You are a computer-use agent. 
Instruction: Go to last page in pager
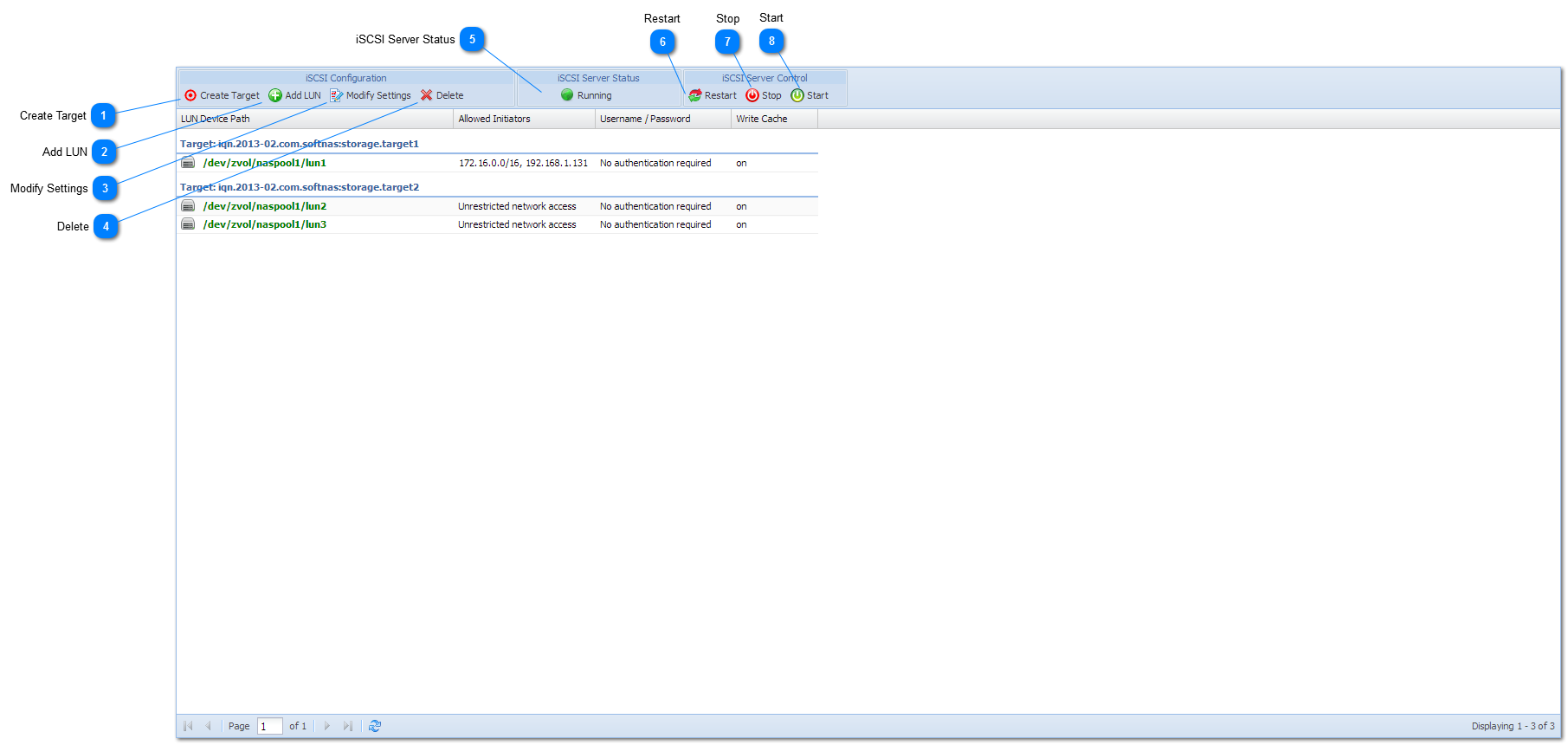pos(347,726)
